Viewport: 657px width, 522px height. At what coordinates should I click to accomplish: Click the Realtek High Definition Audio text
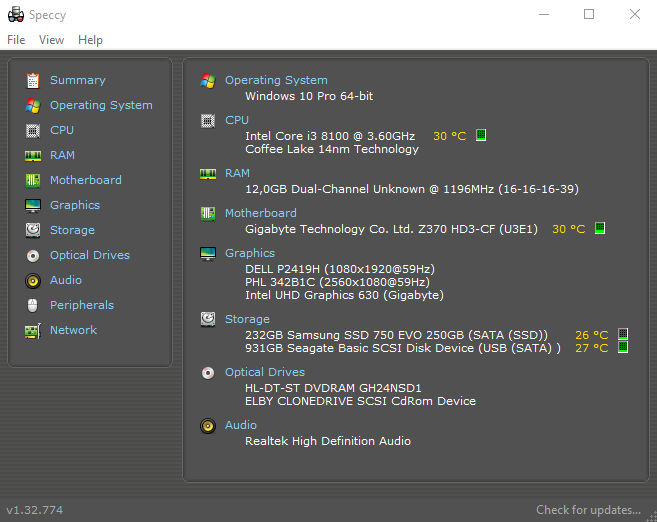pyautogui.click(x=328, y=441)
